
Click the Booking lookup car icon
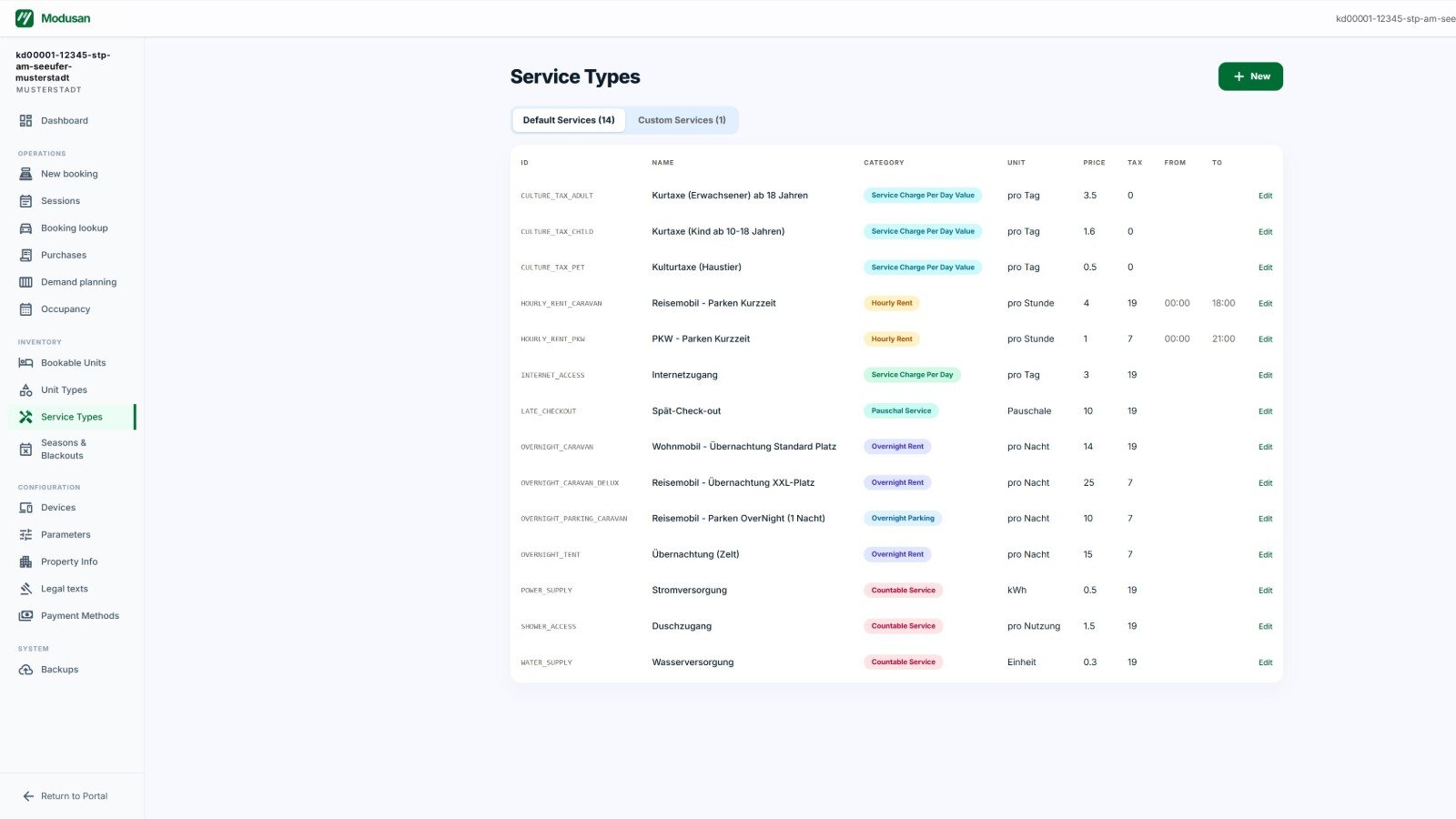[x=25, y=228]
